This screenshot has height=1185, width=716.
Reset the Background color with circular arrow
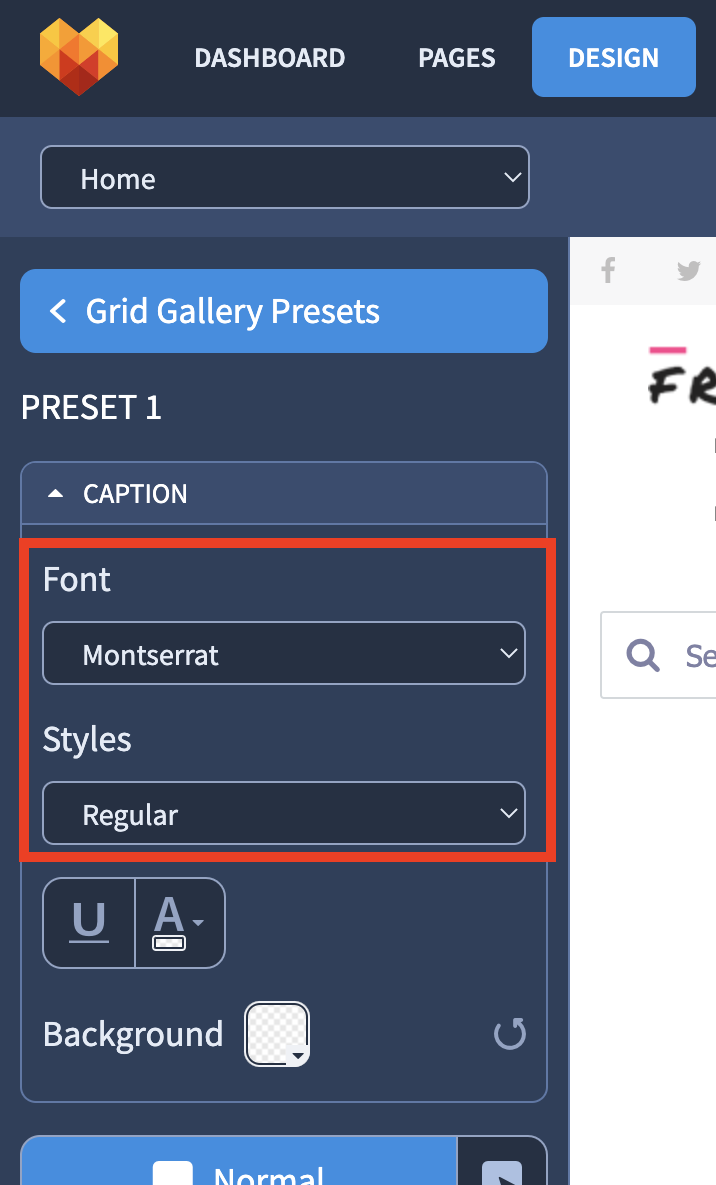(x=510, y=1033)
